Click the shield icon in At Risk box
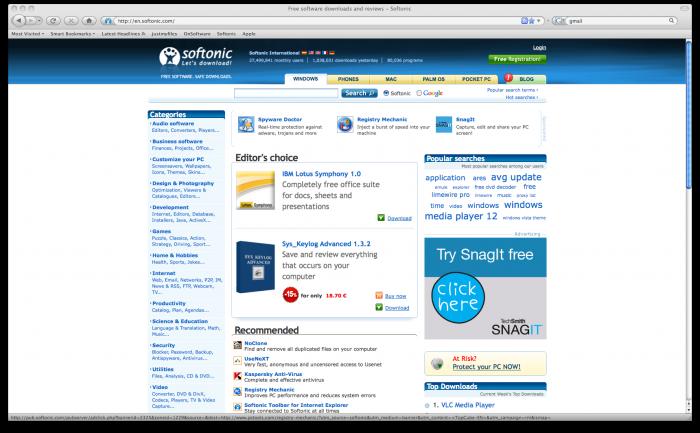The image size is (700, 433). click(x=437, y=363)
